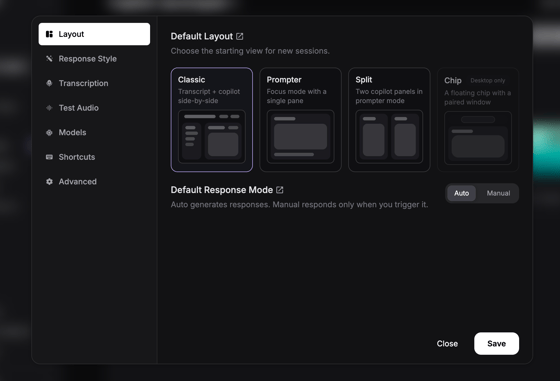Screen dimensions: 560x381
Task: Click the Transcription microphone icon
Action: [49, 83]
